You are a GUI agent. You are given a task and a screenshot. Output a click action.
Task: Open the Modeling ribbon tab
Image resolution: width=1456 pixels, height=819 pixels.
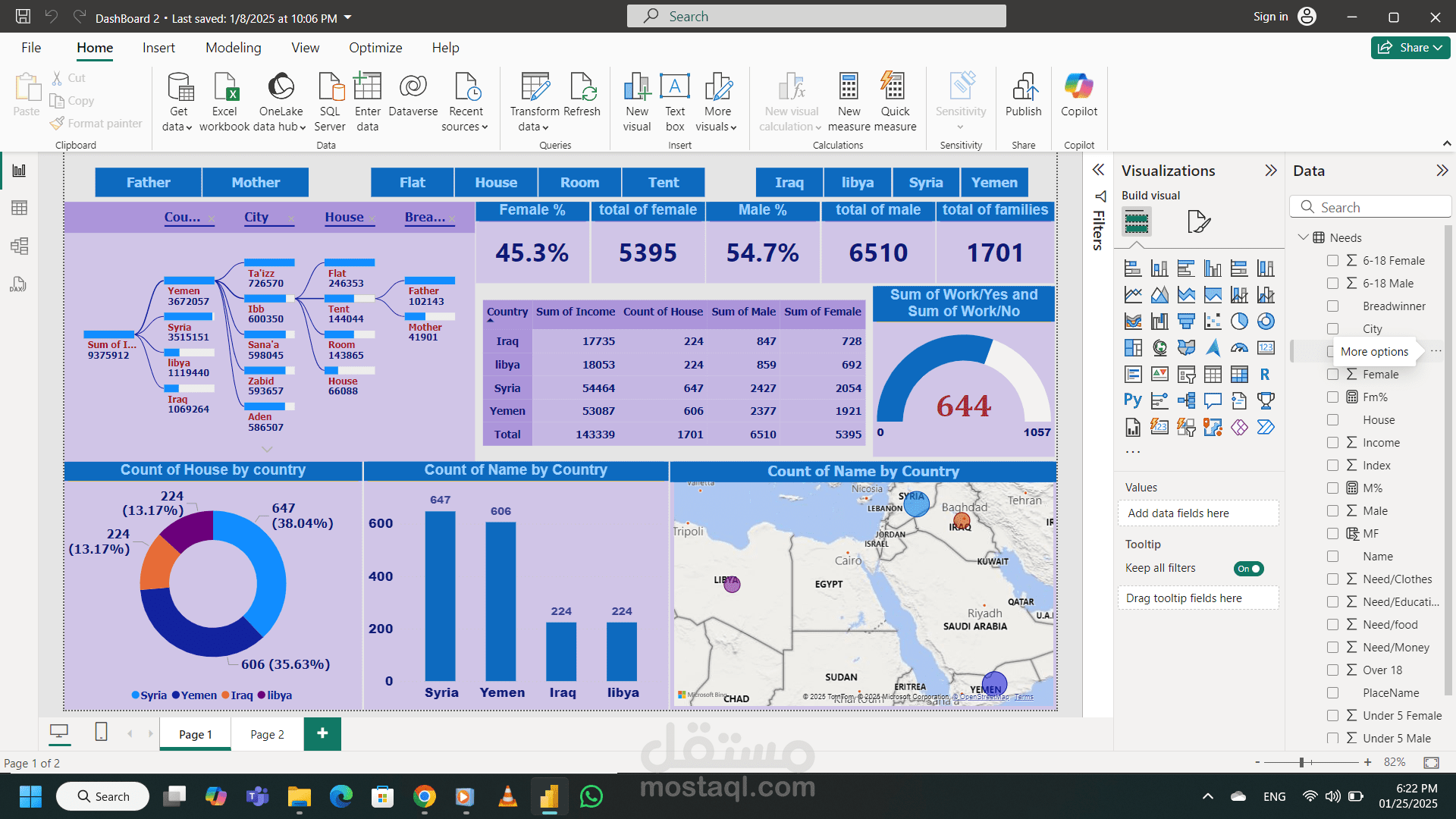[x=233, y=48]
